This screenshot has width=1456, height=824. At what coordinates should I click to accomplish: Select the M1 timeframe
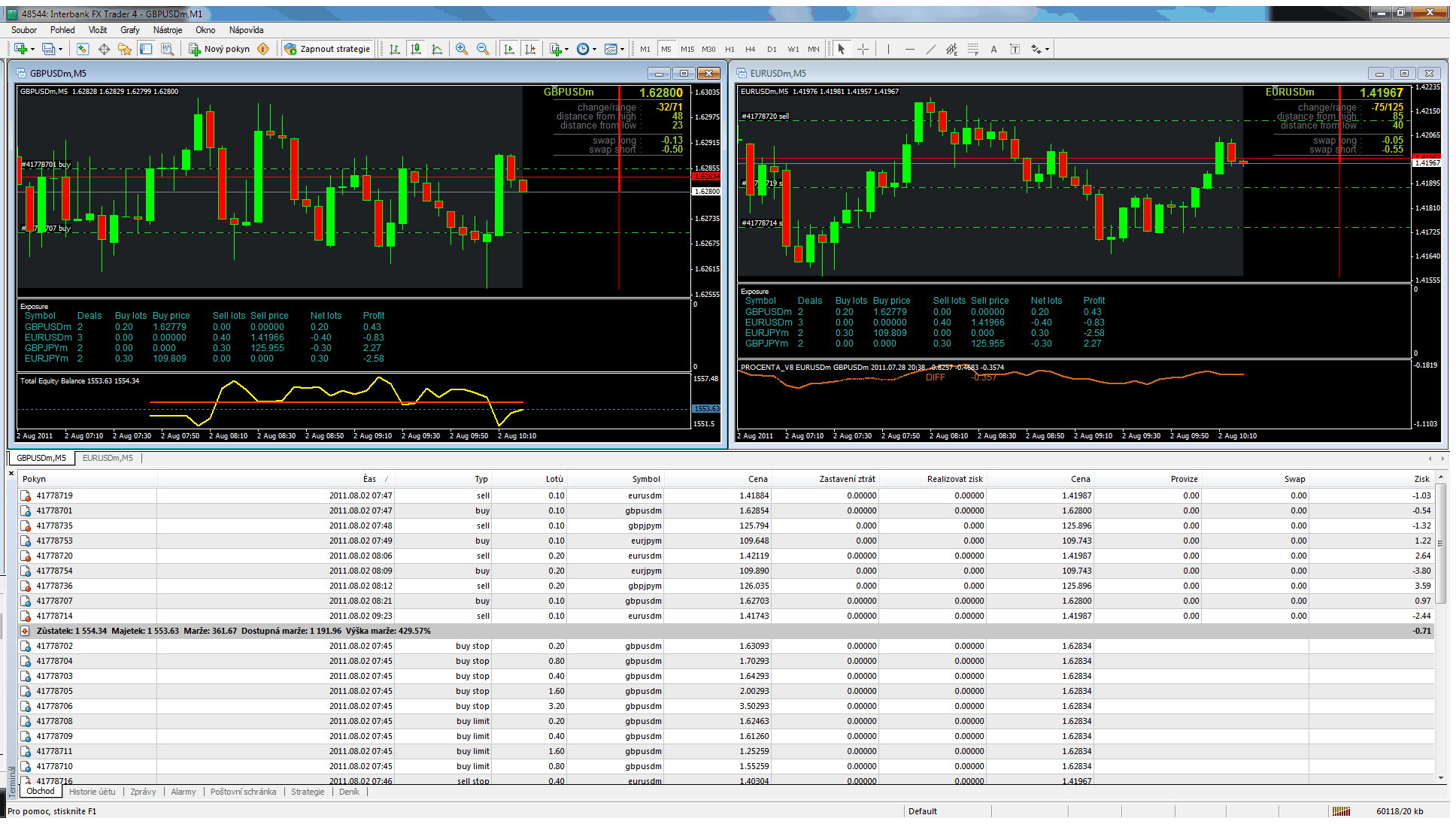click(x=645, y=49)
